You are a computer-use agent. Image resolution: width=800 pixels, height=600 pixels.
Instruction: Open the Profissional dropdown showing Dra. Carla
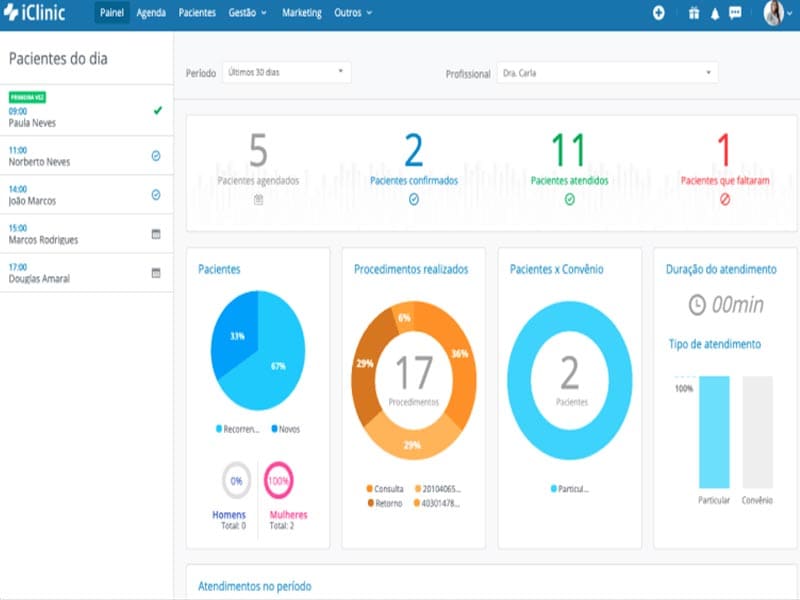pos(607,73)
